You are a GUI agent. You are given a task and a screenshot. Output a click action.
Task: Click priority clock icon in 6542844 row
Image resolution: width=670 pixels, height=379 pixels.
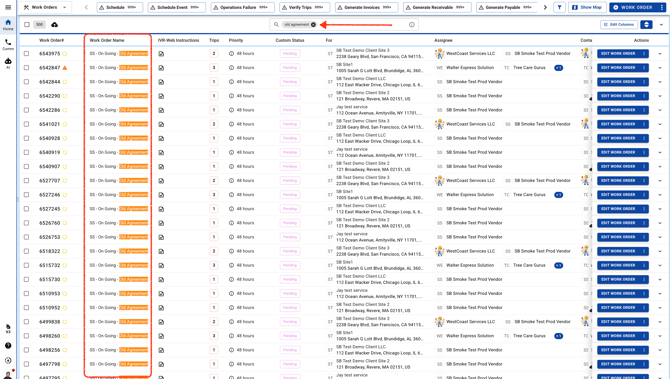pos(231,82)
